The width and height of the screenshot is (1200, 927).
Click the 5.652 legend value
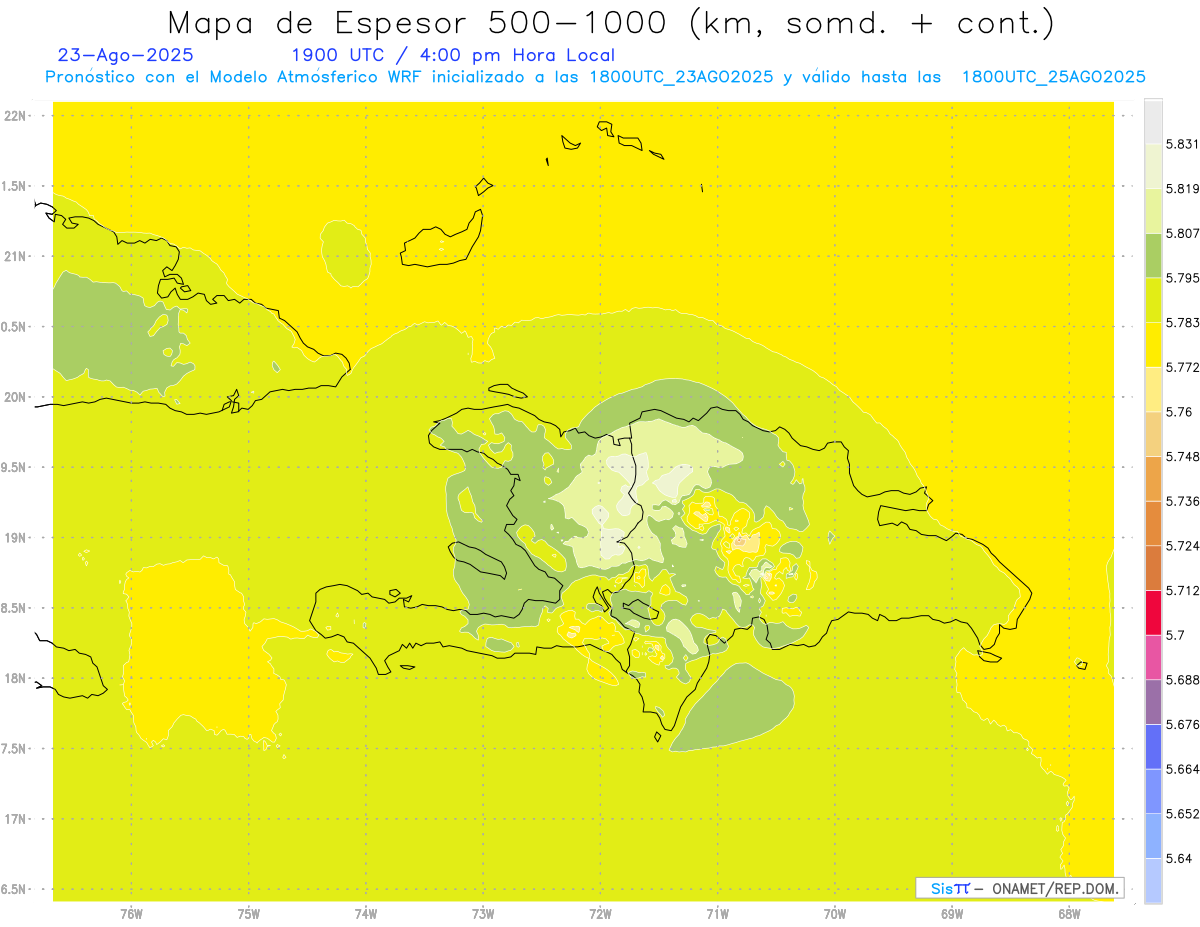click(1183, 814)
